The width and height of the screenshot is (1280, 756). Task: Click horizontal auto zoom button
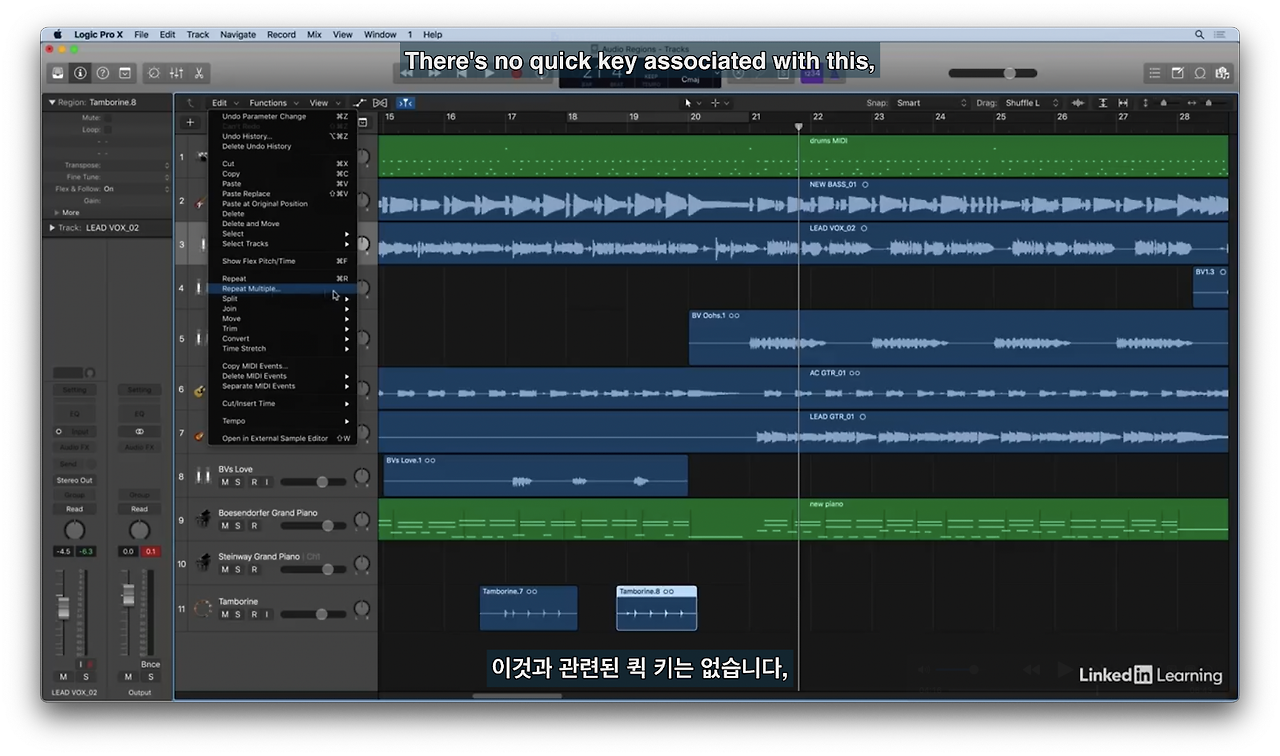pyautogui.click(x=1123, y=103)
